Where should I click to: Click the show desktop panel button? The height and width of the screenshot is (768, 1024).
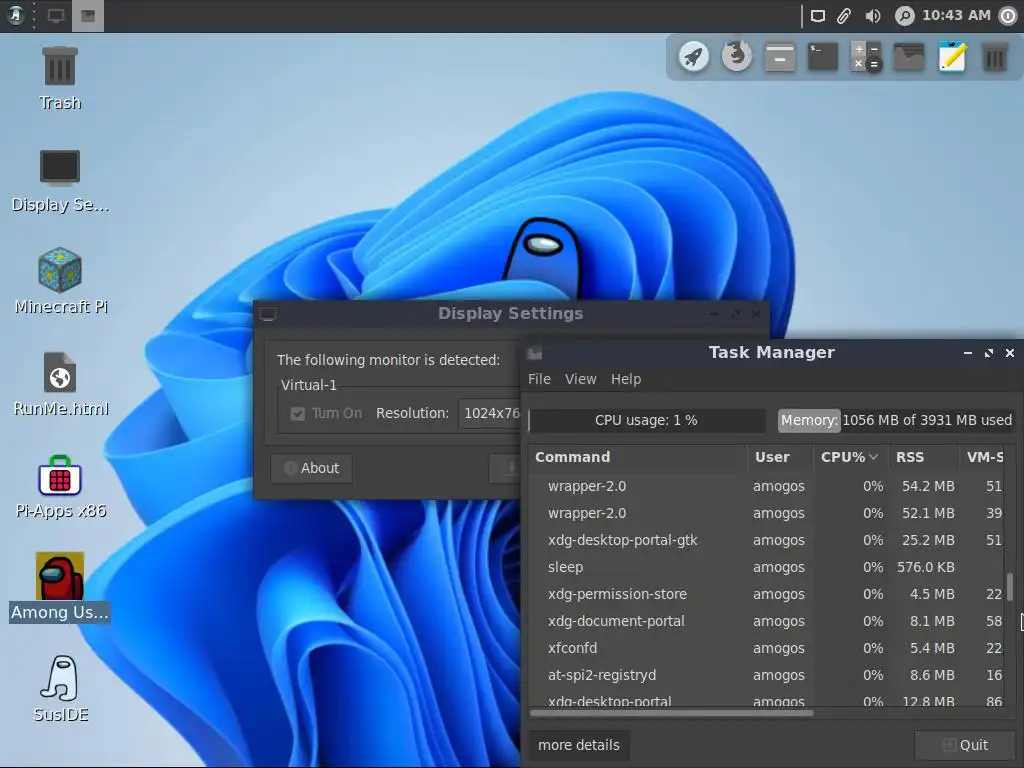click(x=56, y=16)
